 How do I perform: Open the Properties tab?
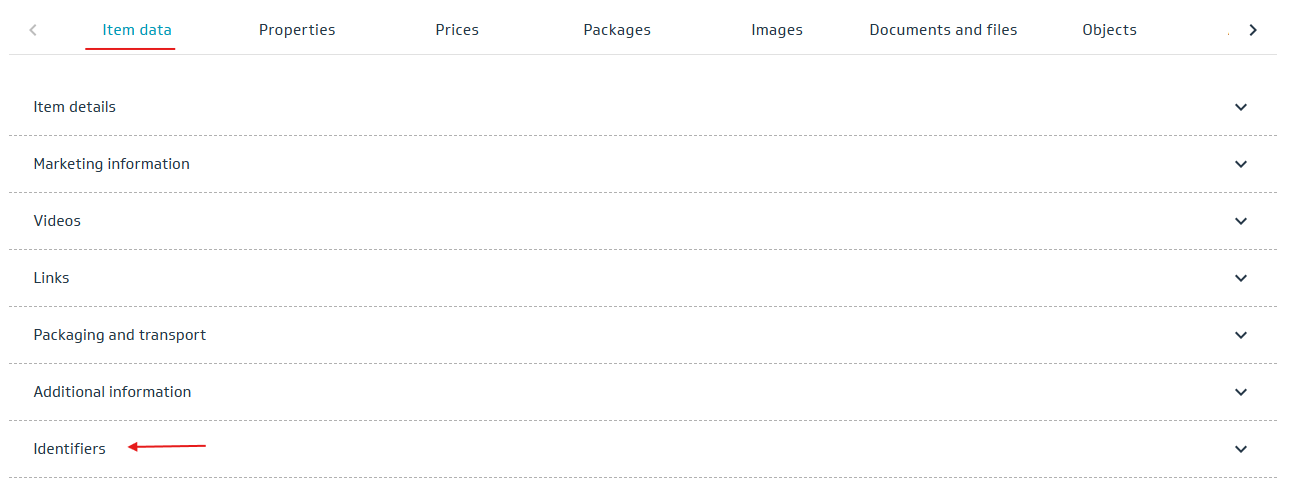(297, 30)
